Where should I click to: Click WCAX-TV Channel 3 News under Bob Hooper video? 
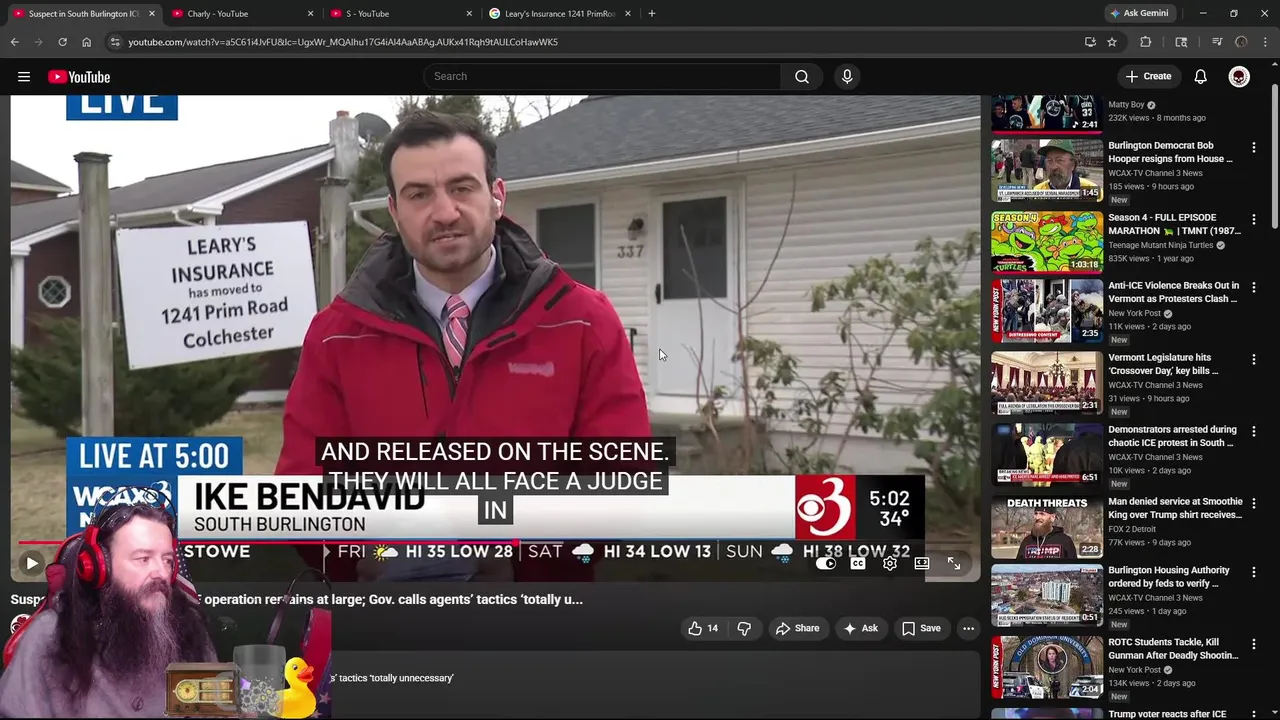(x=1155, y=173)
